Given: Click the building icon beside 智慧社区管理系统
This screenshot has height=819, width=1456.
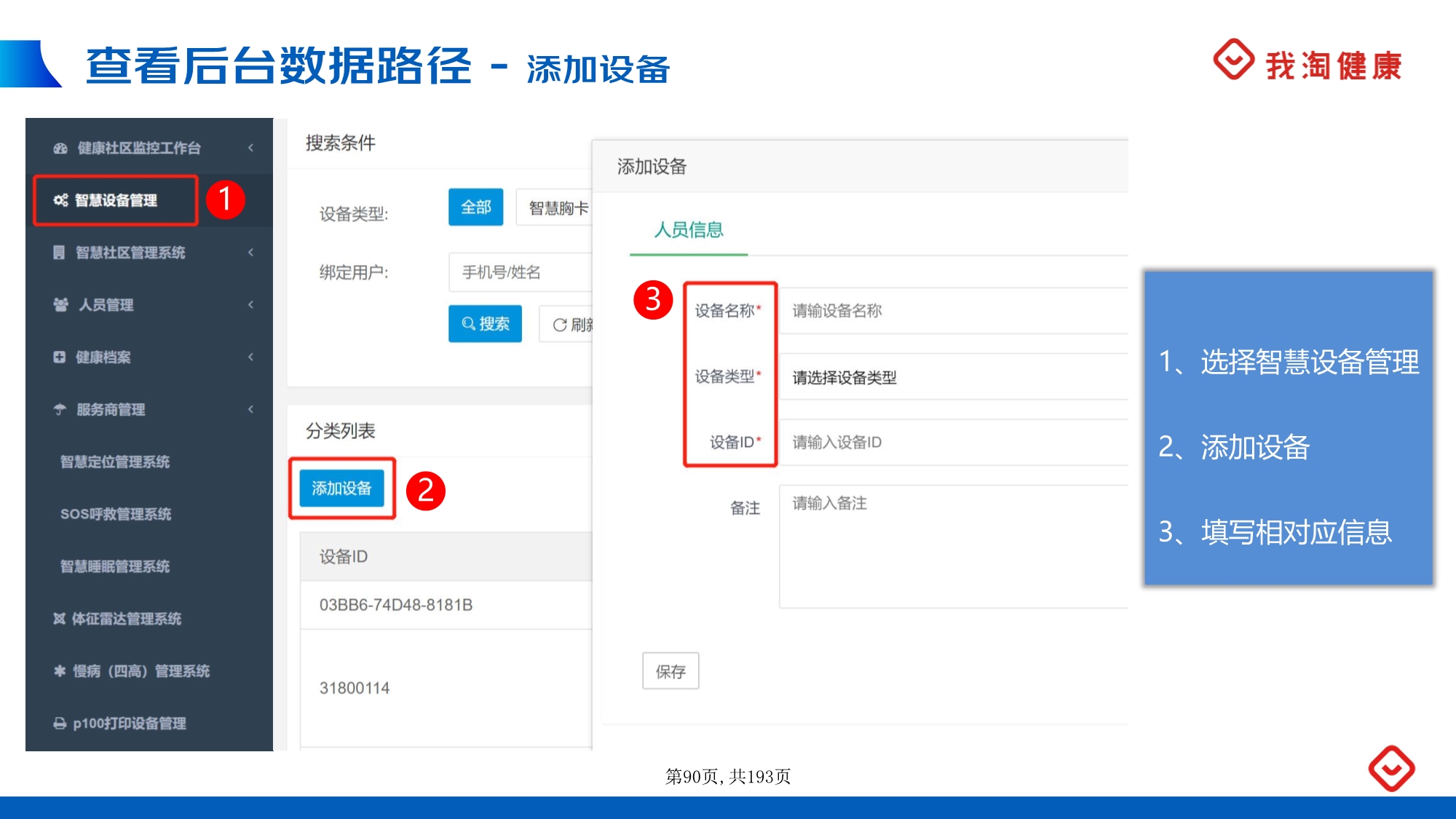Looking at the screenshot, I should [x=59, y=253].
